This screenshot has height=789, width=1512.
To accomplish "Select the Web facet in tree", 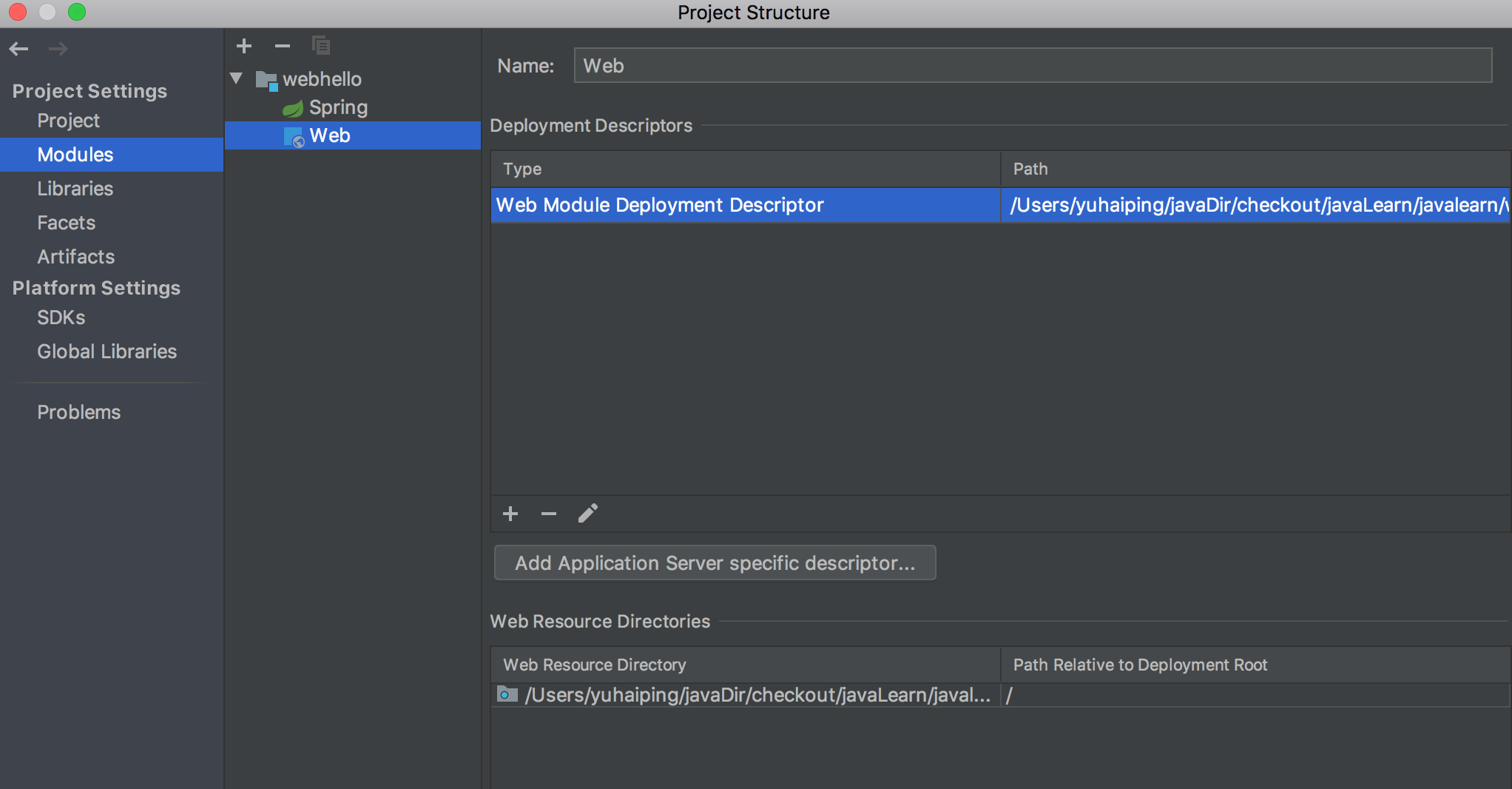I will point(353,135).
